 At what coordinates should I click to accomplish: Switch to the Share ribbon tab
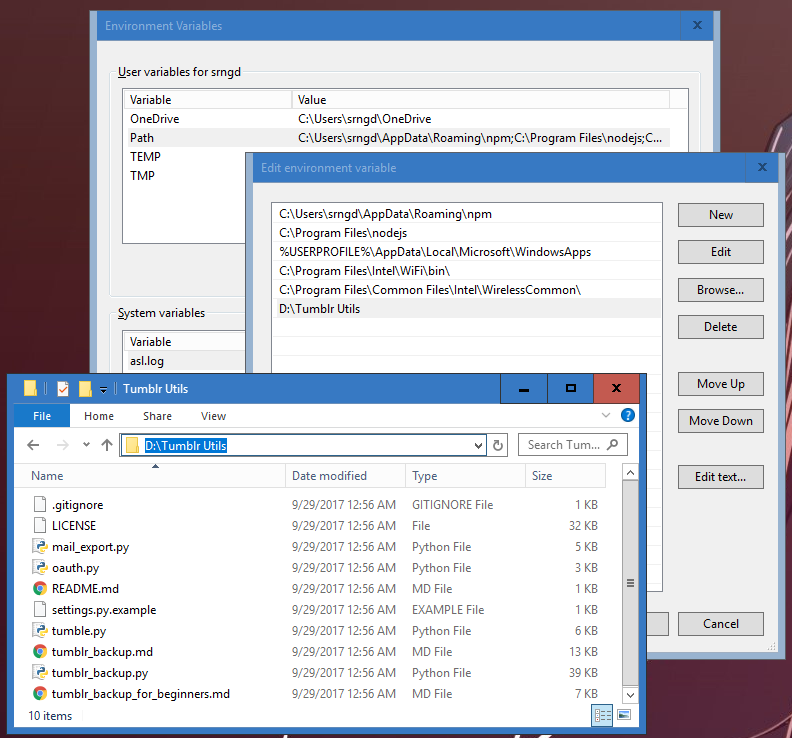pyautogui.click(x=157, y=416)
